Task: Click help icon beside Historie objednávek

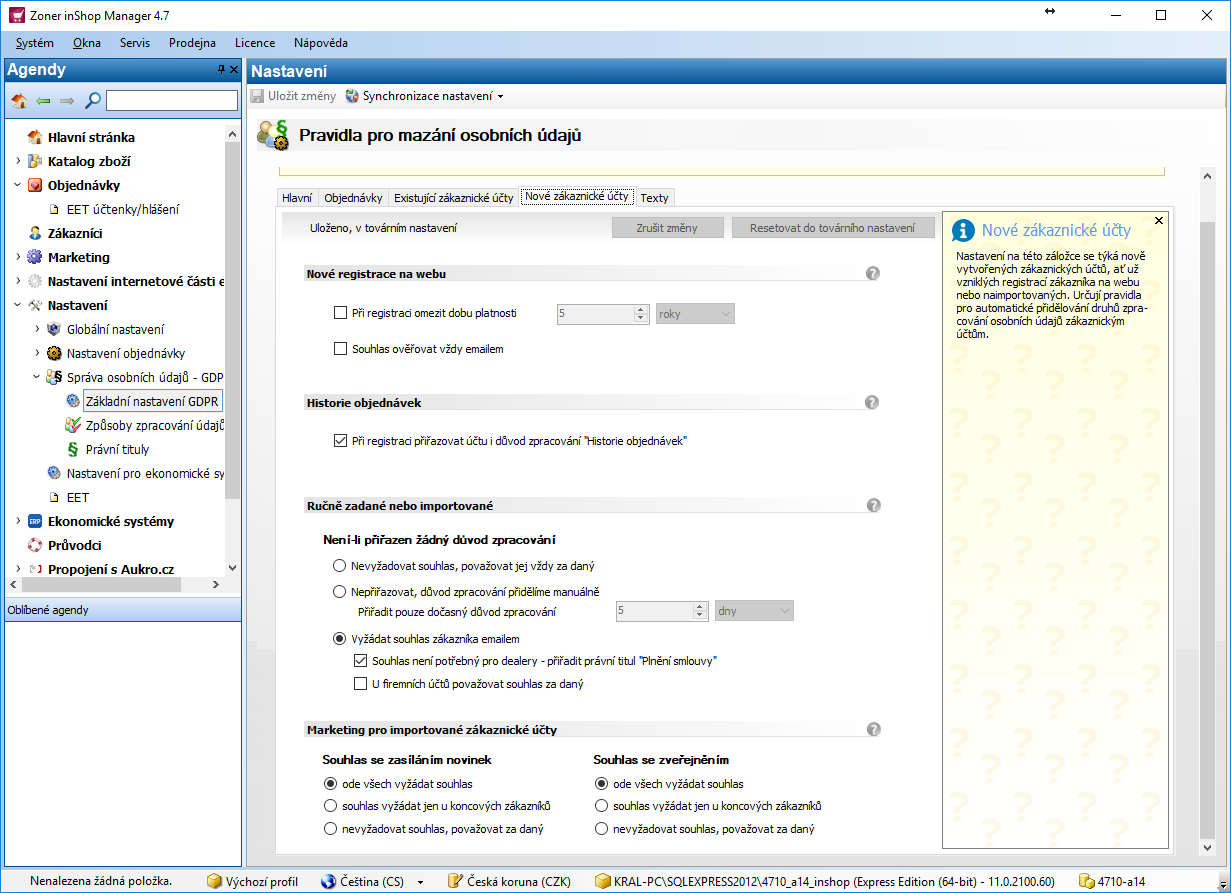Action: pyautogui.click(x=872, y=402)
